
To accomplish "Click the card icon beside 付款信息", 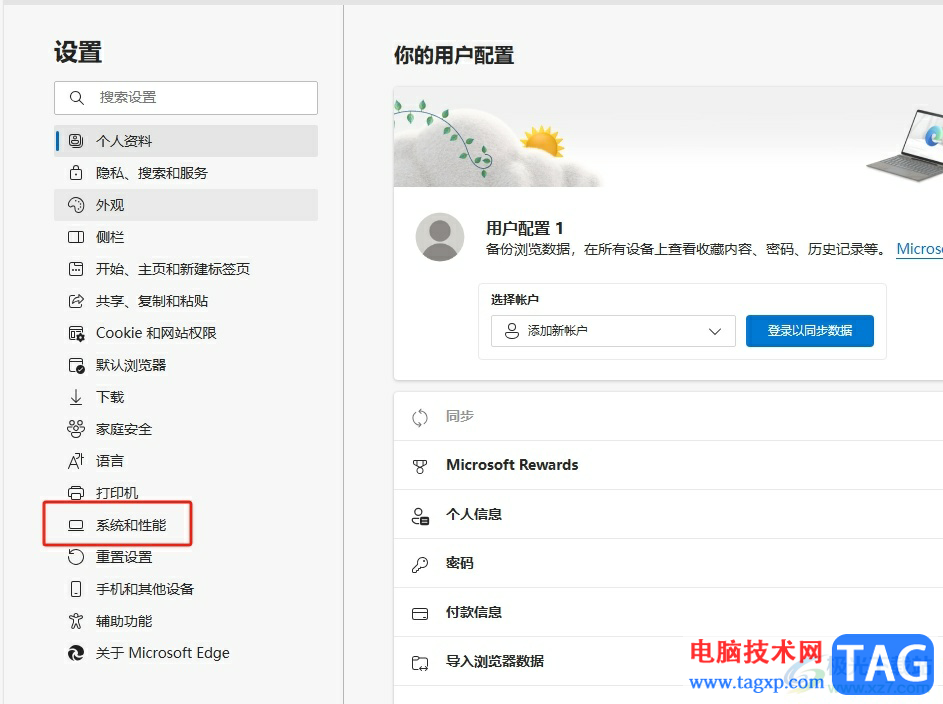I will 420,612.
